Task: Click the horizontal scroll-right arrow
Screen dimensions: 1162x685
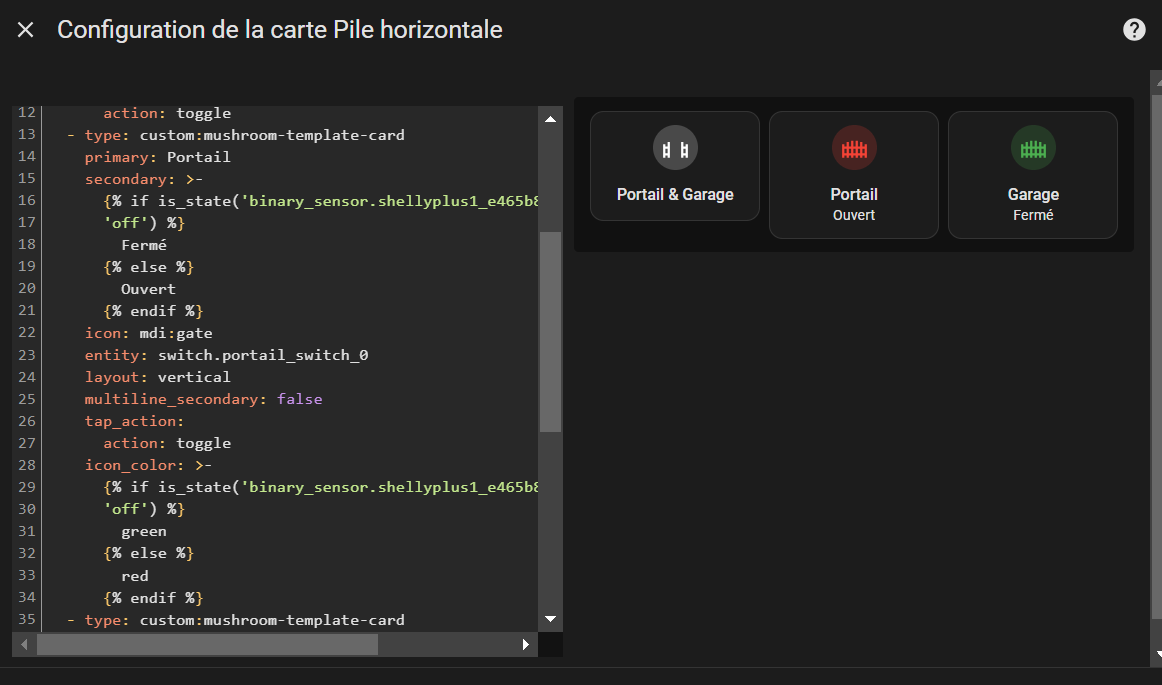Action: pos(525,644)
